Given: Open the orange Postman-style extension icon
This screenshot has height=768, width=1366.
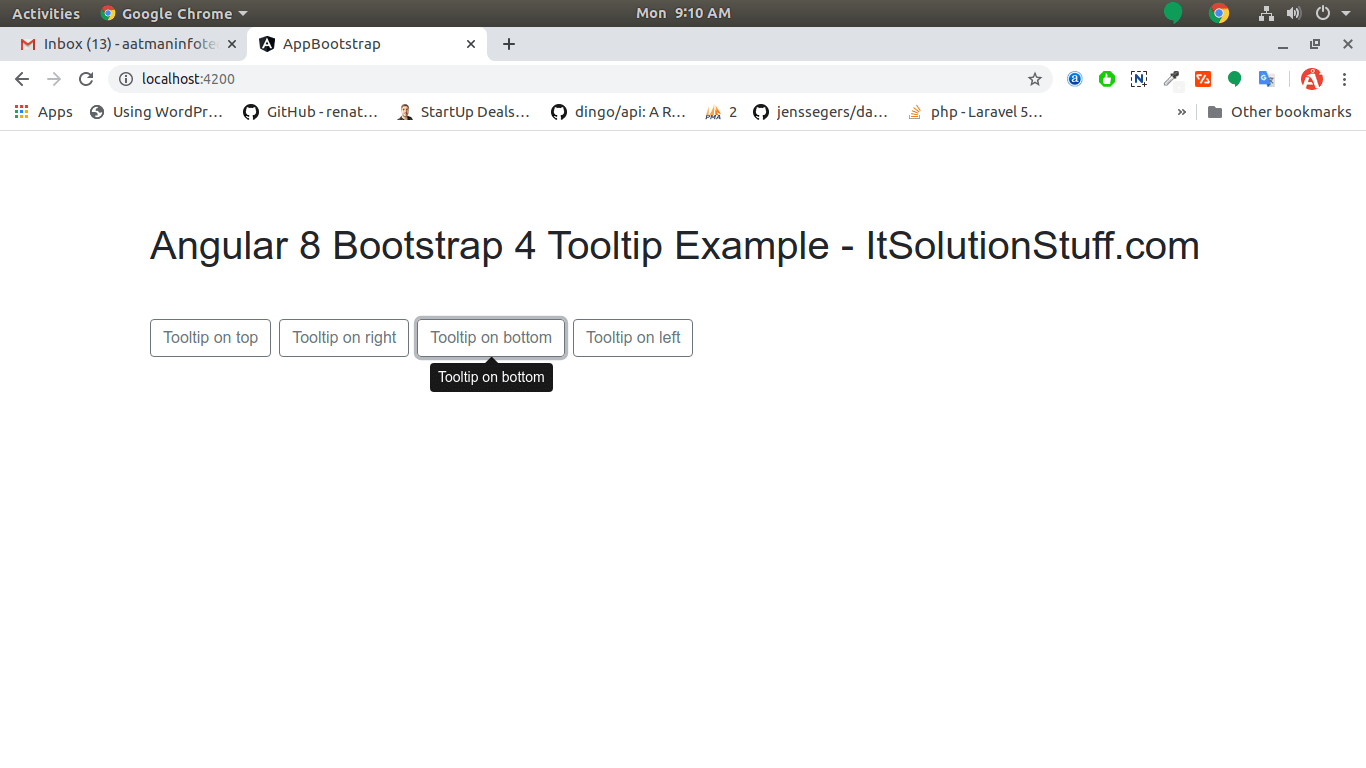Looking at the screenshot, I should (x=1203, y=79).
